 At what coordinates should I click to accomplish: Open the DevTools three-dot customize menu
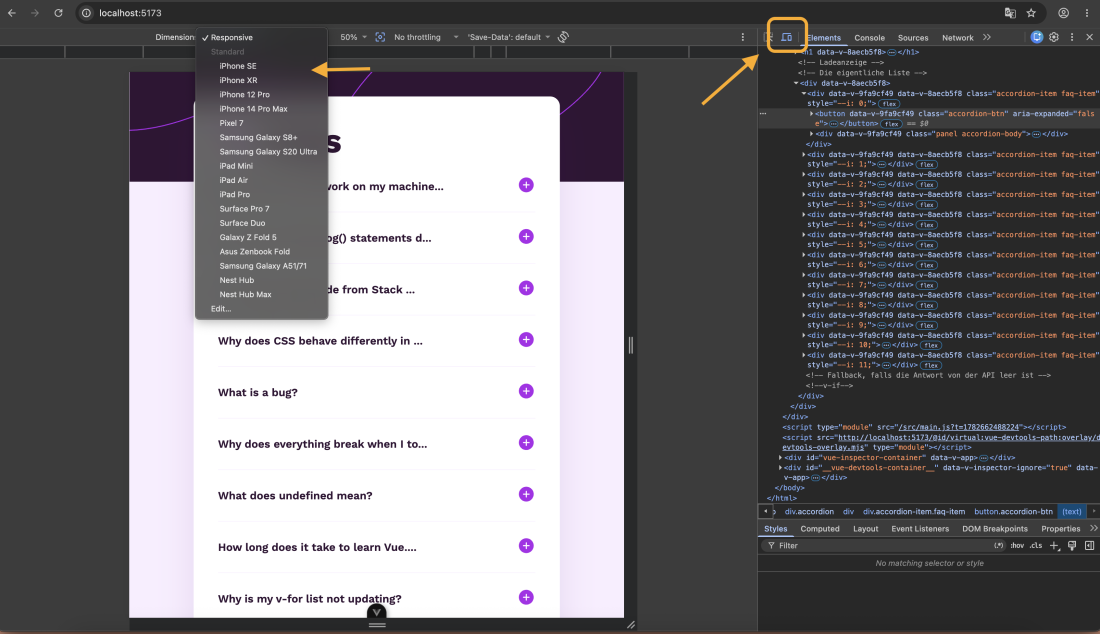point(1072,37)
